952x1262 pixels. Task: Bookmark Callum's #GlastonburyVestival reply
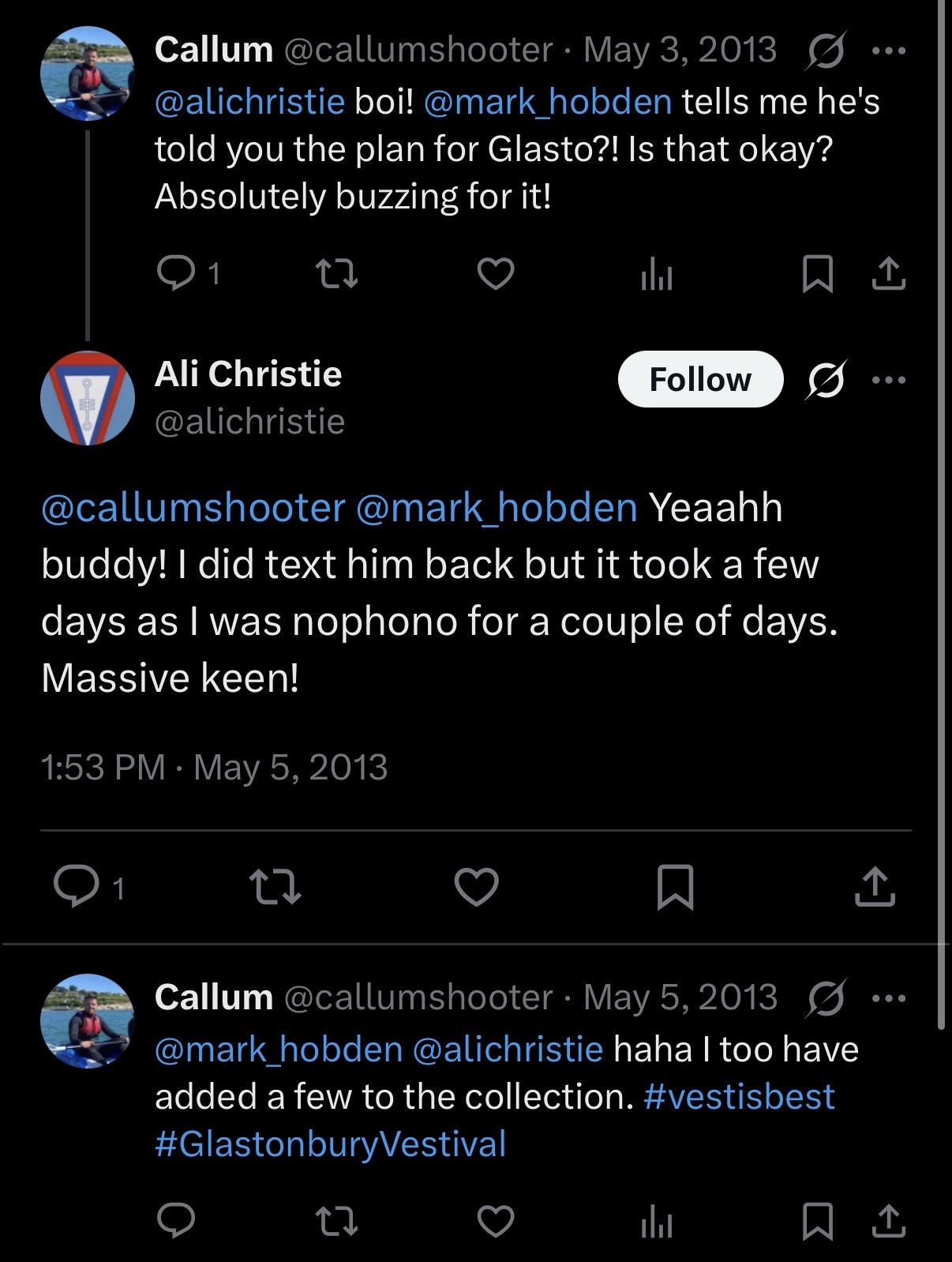coord(818,1221)
